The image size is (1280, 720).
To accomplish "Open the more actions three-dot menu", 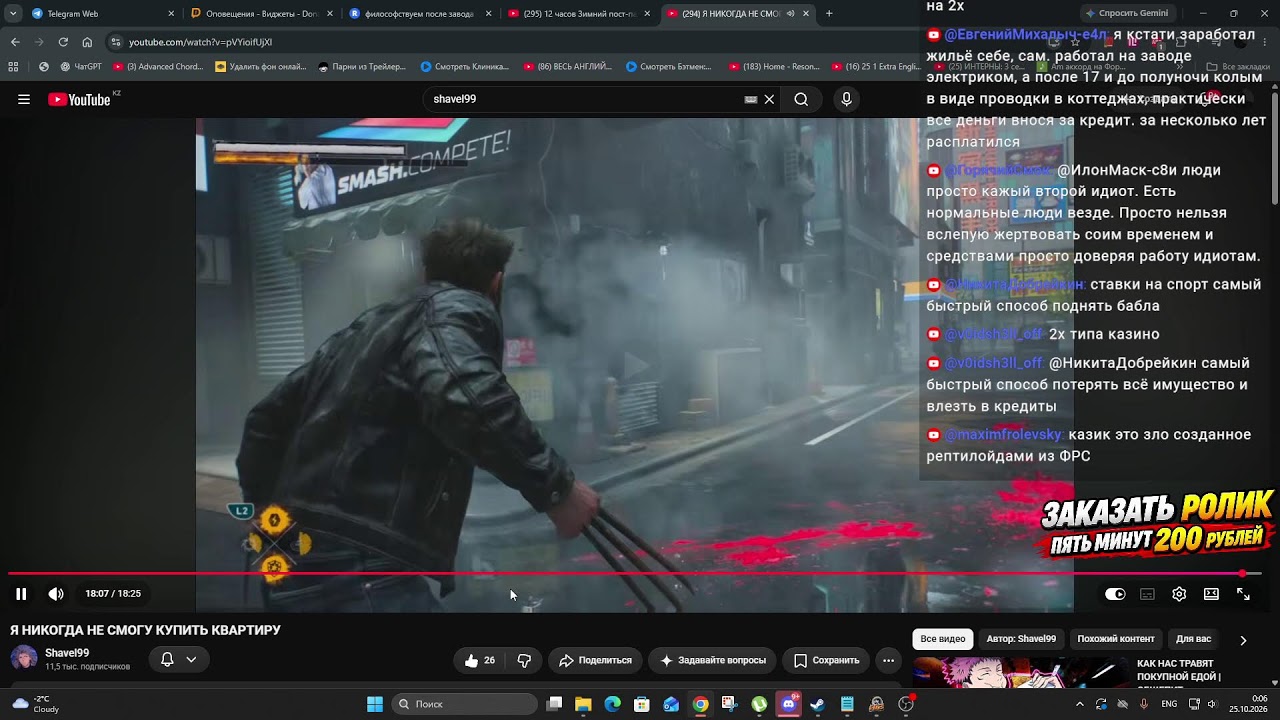I will tap(888, 660).
